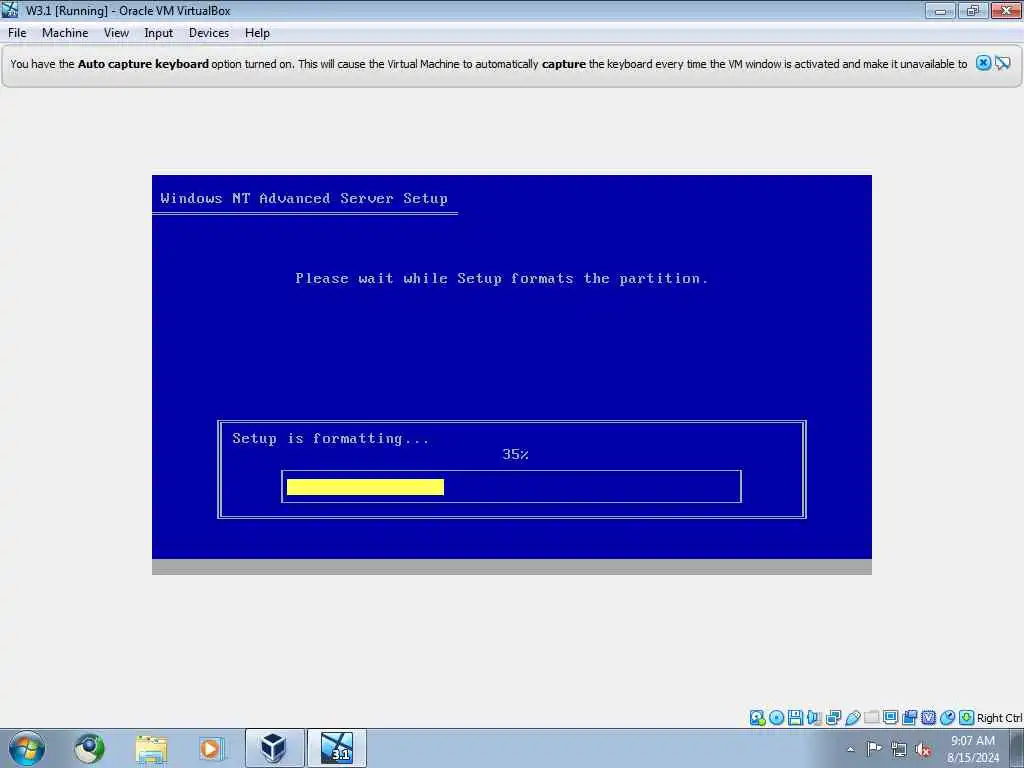Viewport: 1024px width, 768px height.
Task: Click the mouse integration status icon
Action: 948,718
